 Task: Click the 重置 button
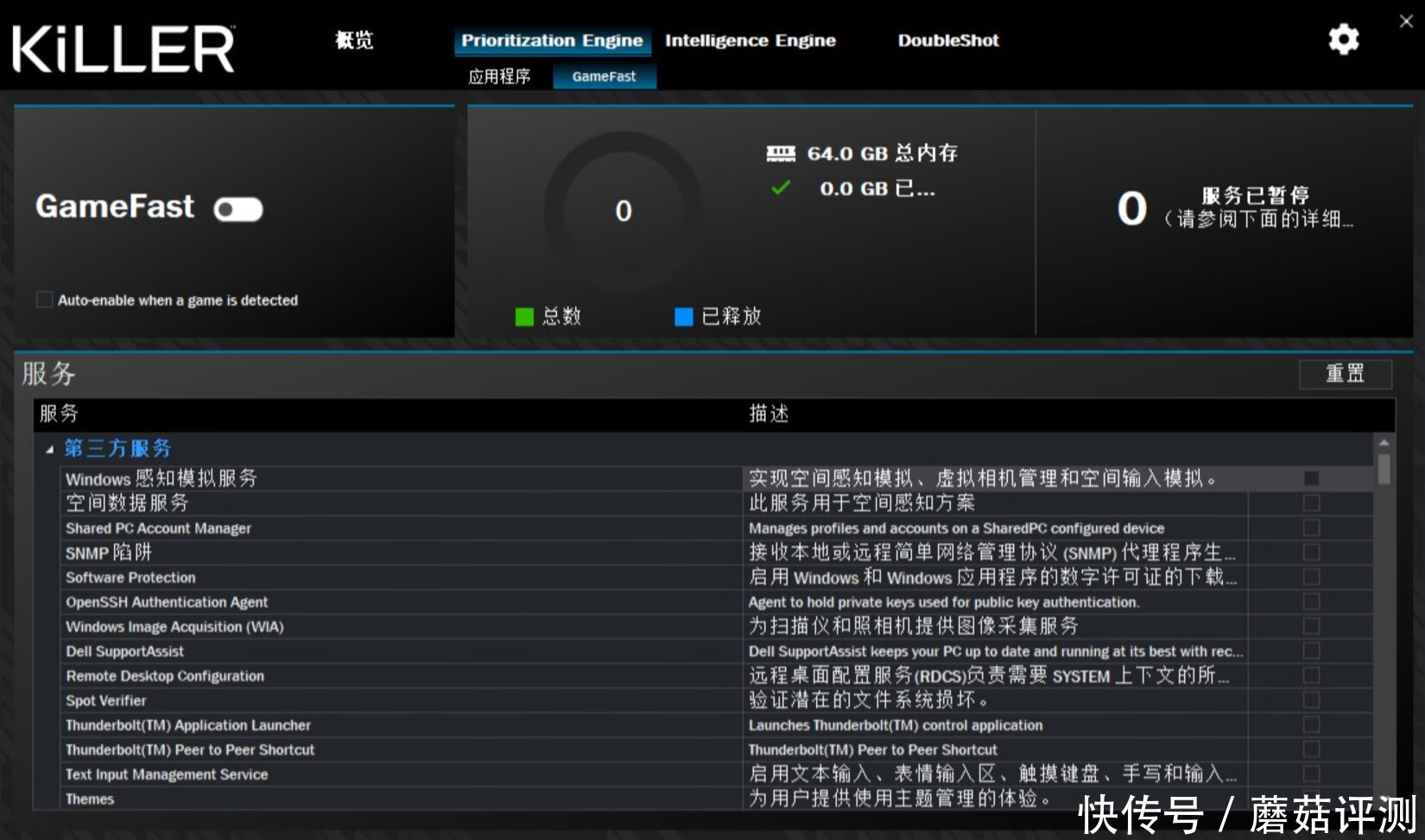[1346, 374]
